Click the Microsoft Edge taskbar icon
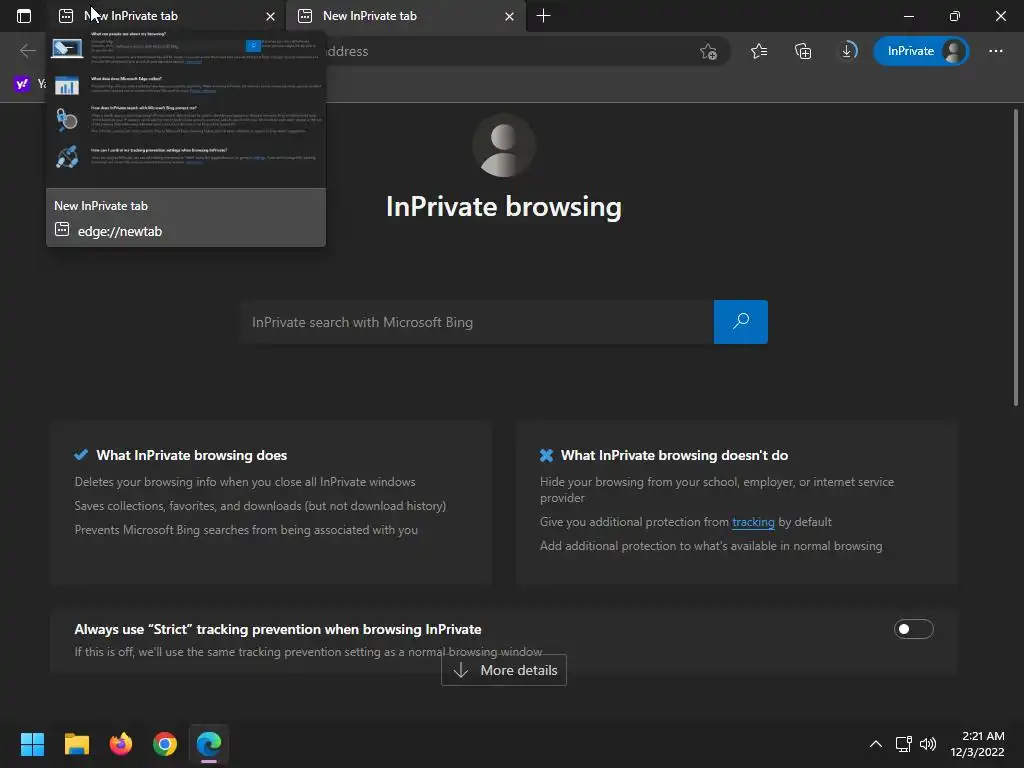Image resolution: width=1024 pixels, height=768 pixels. click(x=209, y=744)
